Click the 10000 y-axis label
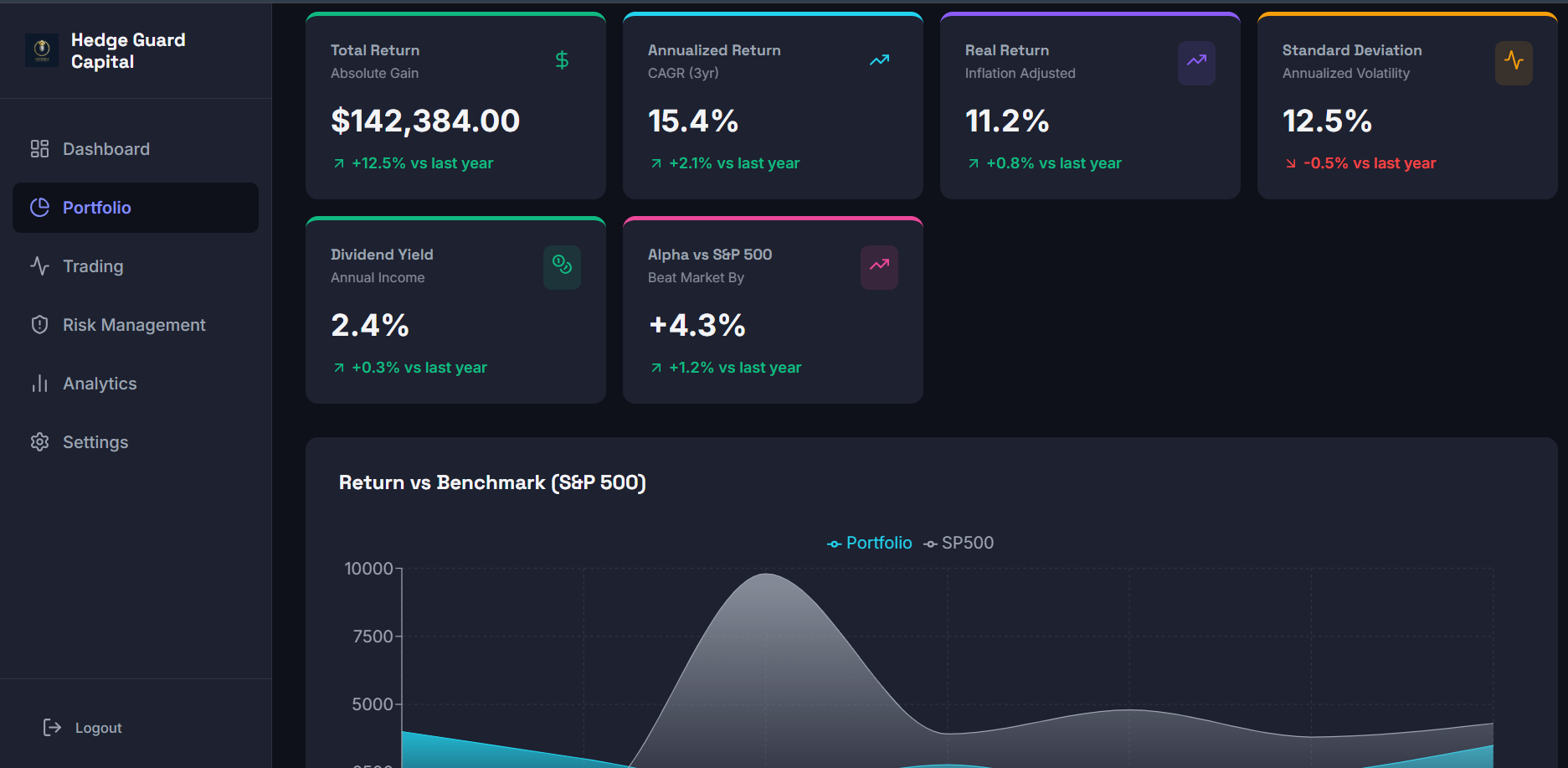This screenshot has height=768, width=1568. 368,569
